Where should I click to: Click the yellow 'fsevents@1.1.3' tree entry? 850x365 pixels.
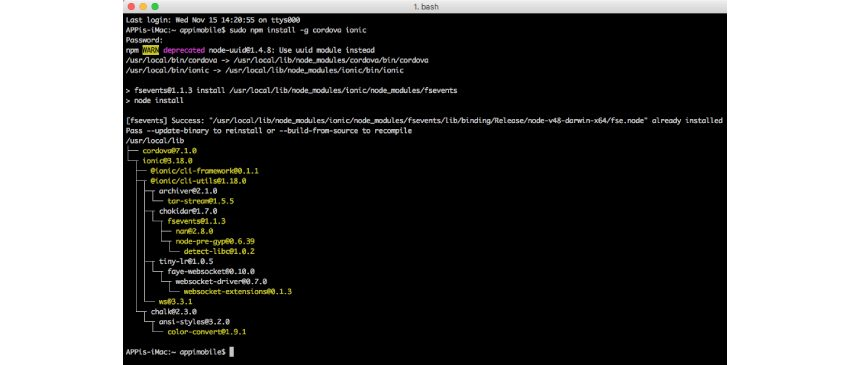point(196,221)
